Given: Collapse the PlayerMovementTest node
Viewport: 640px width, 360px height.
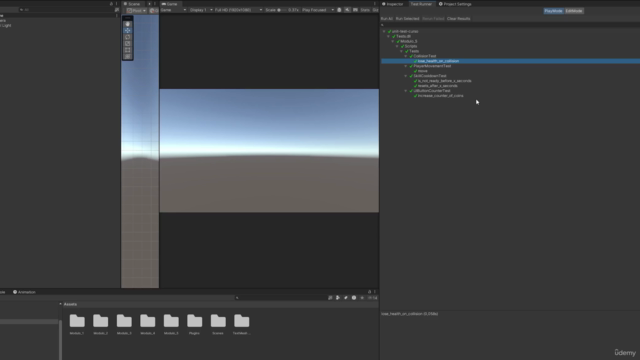Looking at the screenshot, I should 406,66.
